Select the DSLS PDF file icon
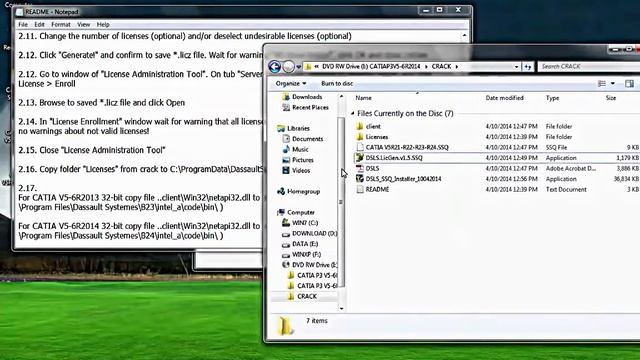This screenshot has width=640, height=360. click(360, 168)
